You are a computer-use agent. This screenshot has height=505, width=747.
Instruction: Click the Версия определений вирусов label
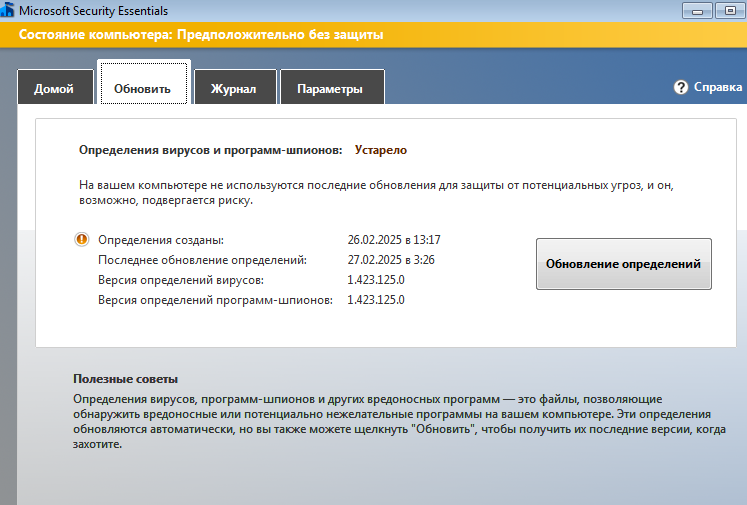(x=181, y=280)
